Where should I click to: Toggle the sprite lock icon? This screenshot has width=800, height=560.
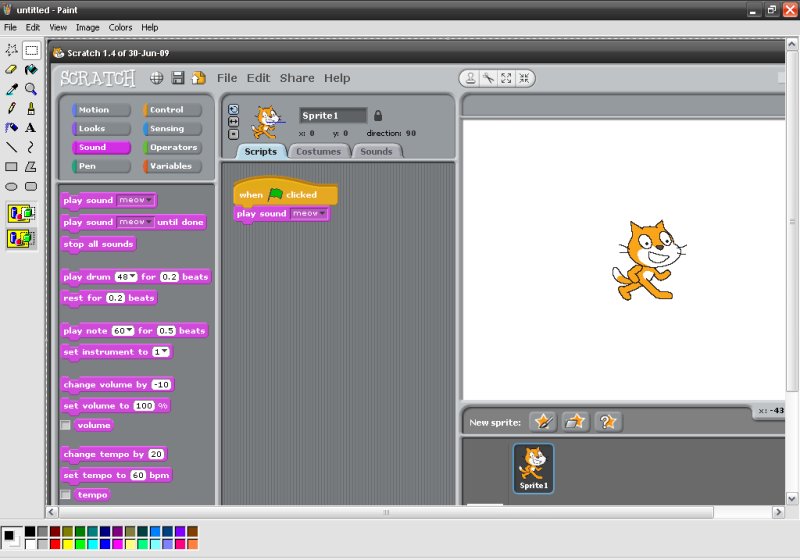coord(378,116)
